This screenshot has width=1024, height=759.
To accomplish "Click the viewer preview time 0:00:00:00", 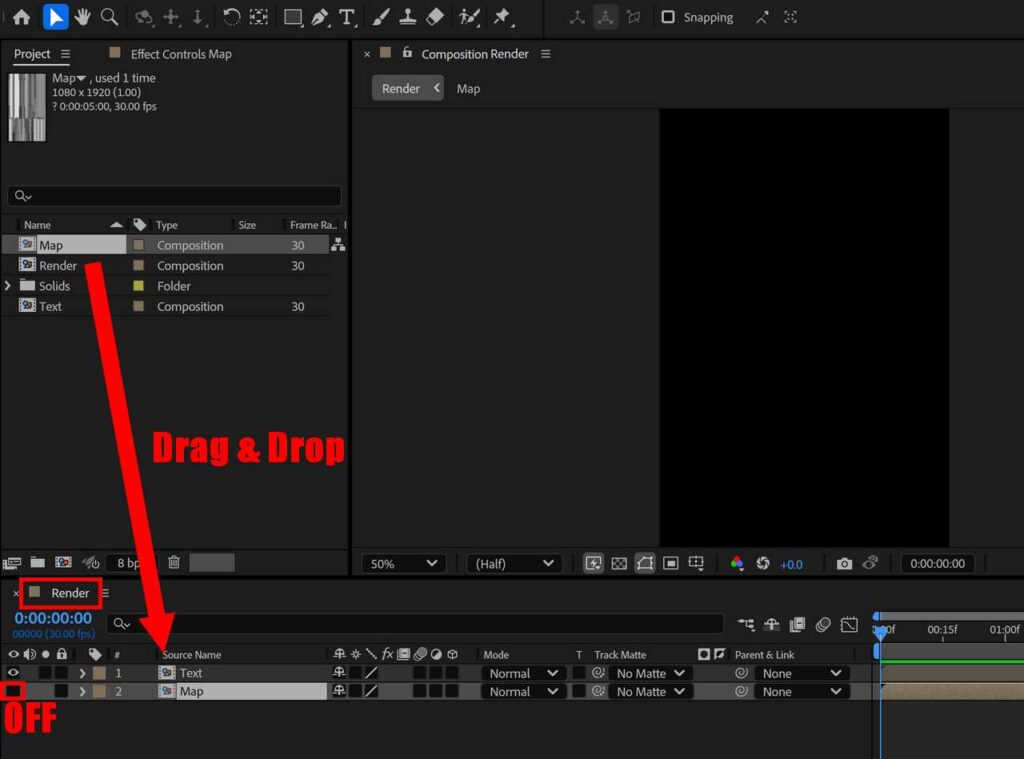I will [x=937, y=564].
